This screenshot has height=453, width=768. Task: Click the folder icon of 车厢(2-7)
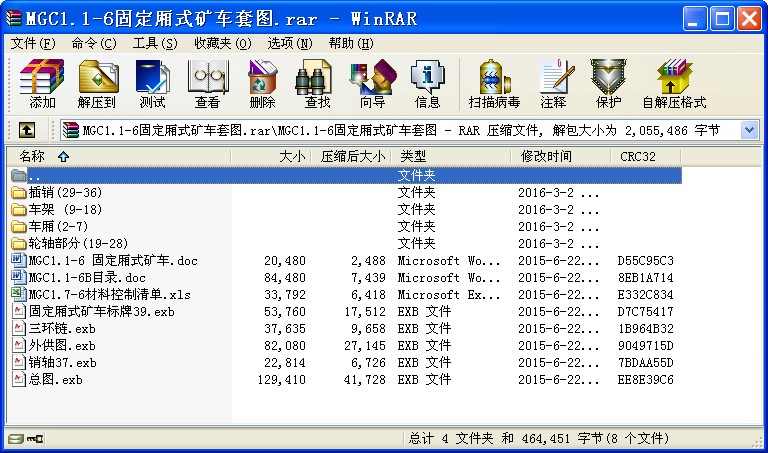point(18,226)
